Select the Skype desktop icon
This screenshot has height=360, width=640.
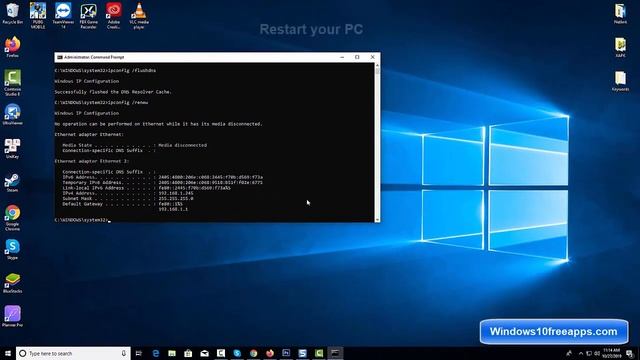(x=12, y=249)
